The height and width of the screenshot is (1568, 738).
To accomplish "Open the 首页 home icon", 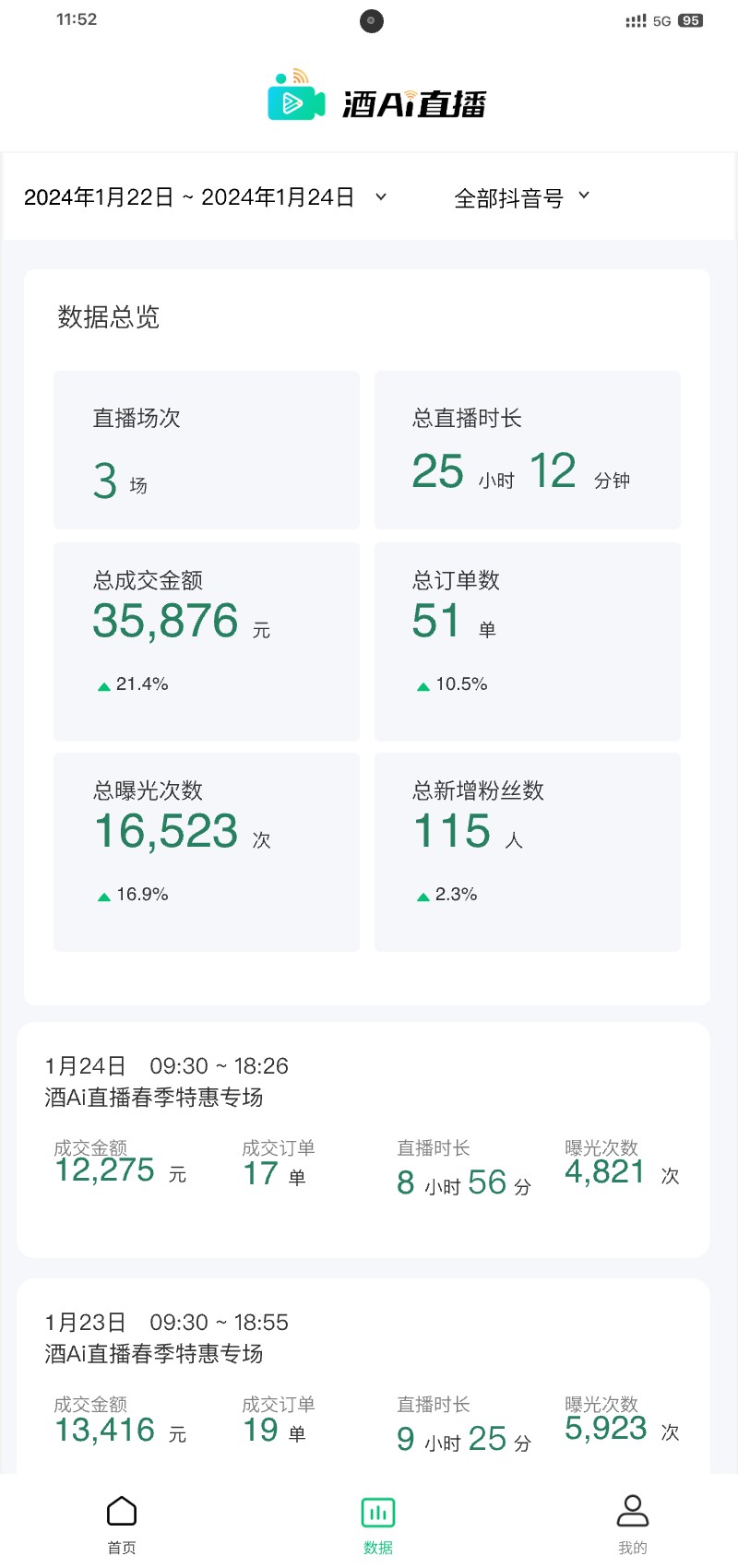I will tap(122, 1512).
